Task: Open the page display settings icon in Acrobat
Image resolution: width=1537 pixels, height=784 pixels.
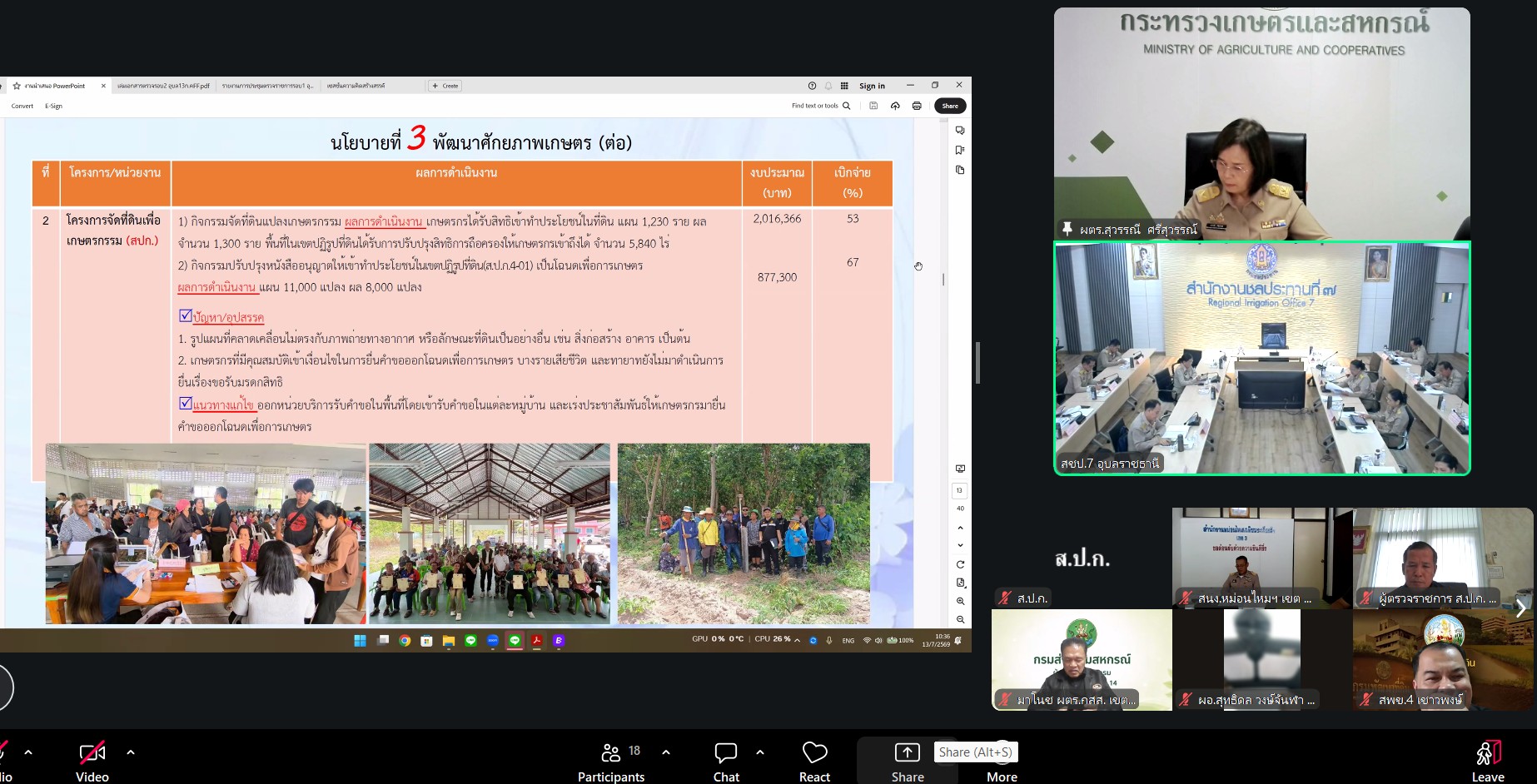Action: click(x=960, y=583)
